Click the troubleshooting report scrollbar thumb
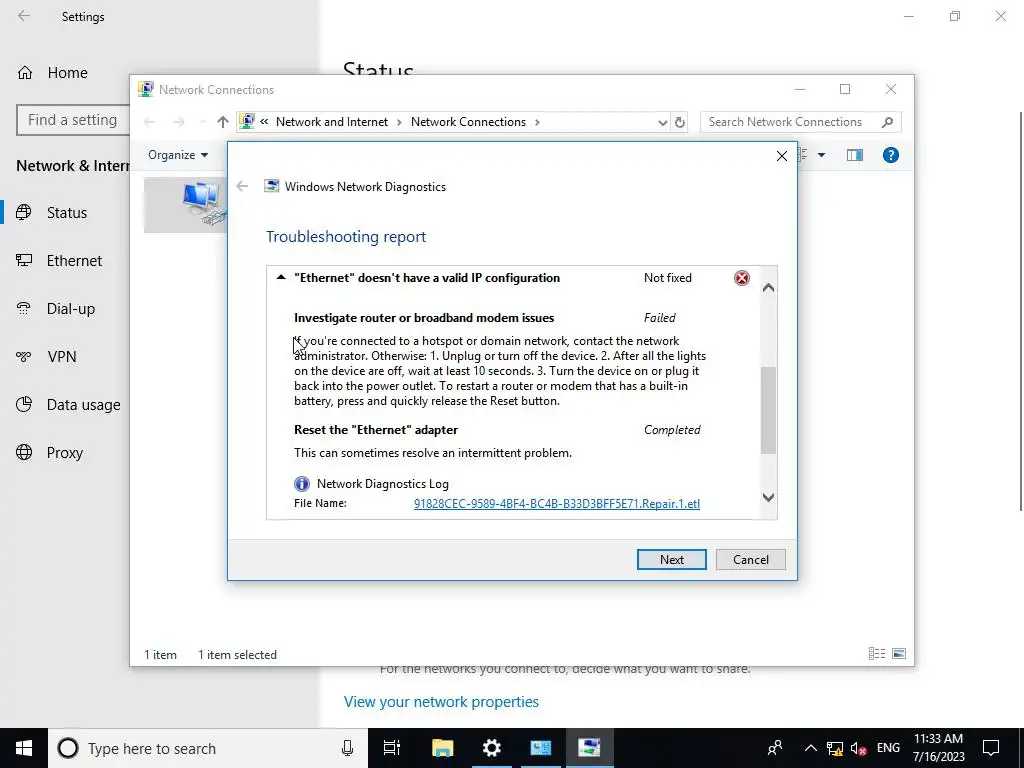Viewport: 1024px width, 768px height. coord(769,410)
